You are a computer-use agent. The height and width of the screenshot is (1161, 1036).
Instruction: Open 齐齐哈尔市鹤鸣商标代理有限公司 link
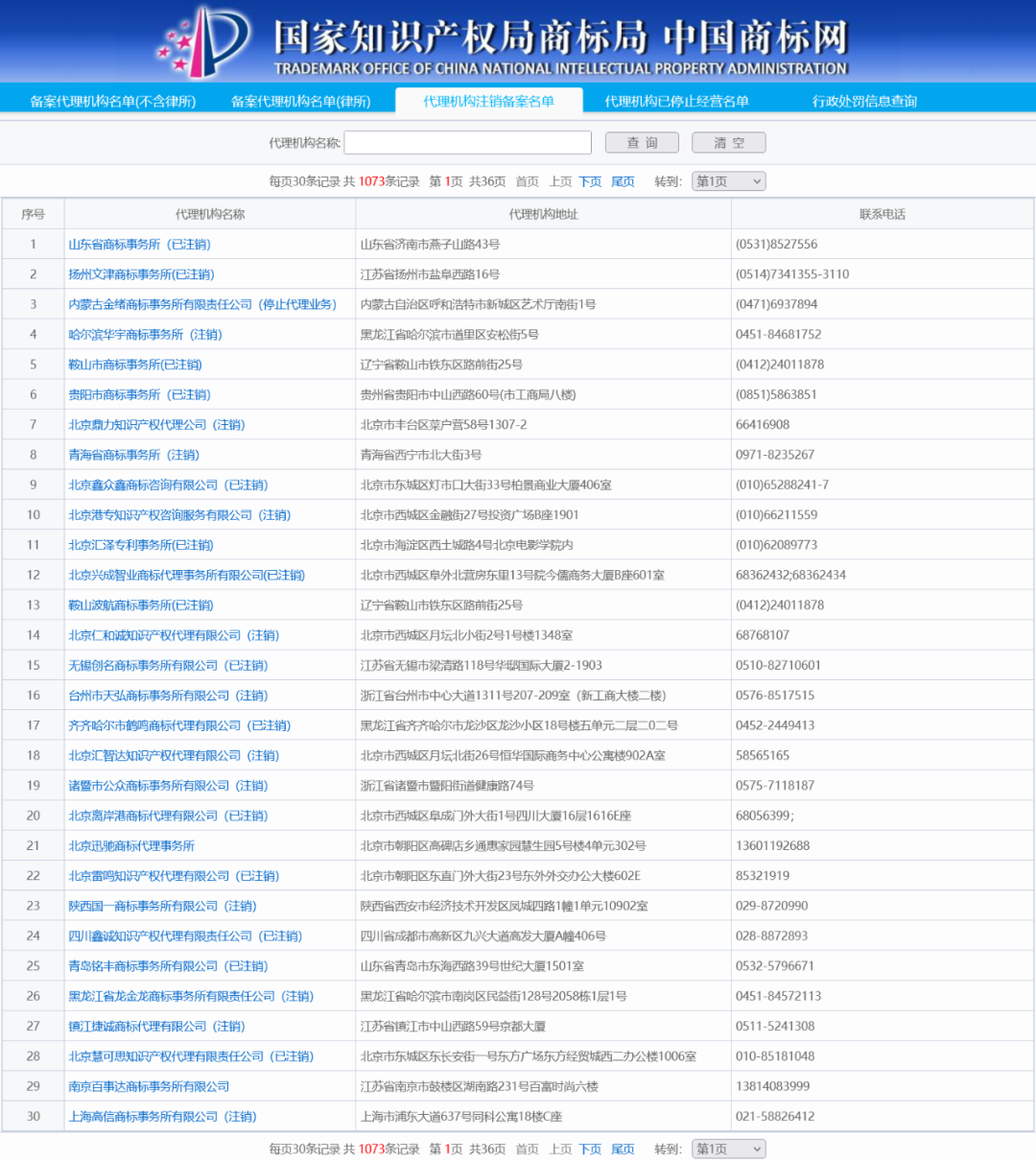[x=179, y=725]
